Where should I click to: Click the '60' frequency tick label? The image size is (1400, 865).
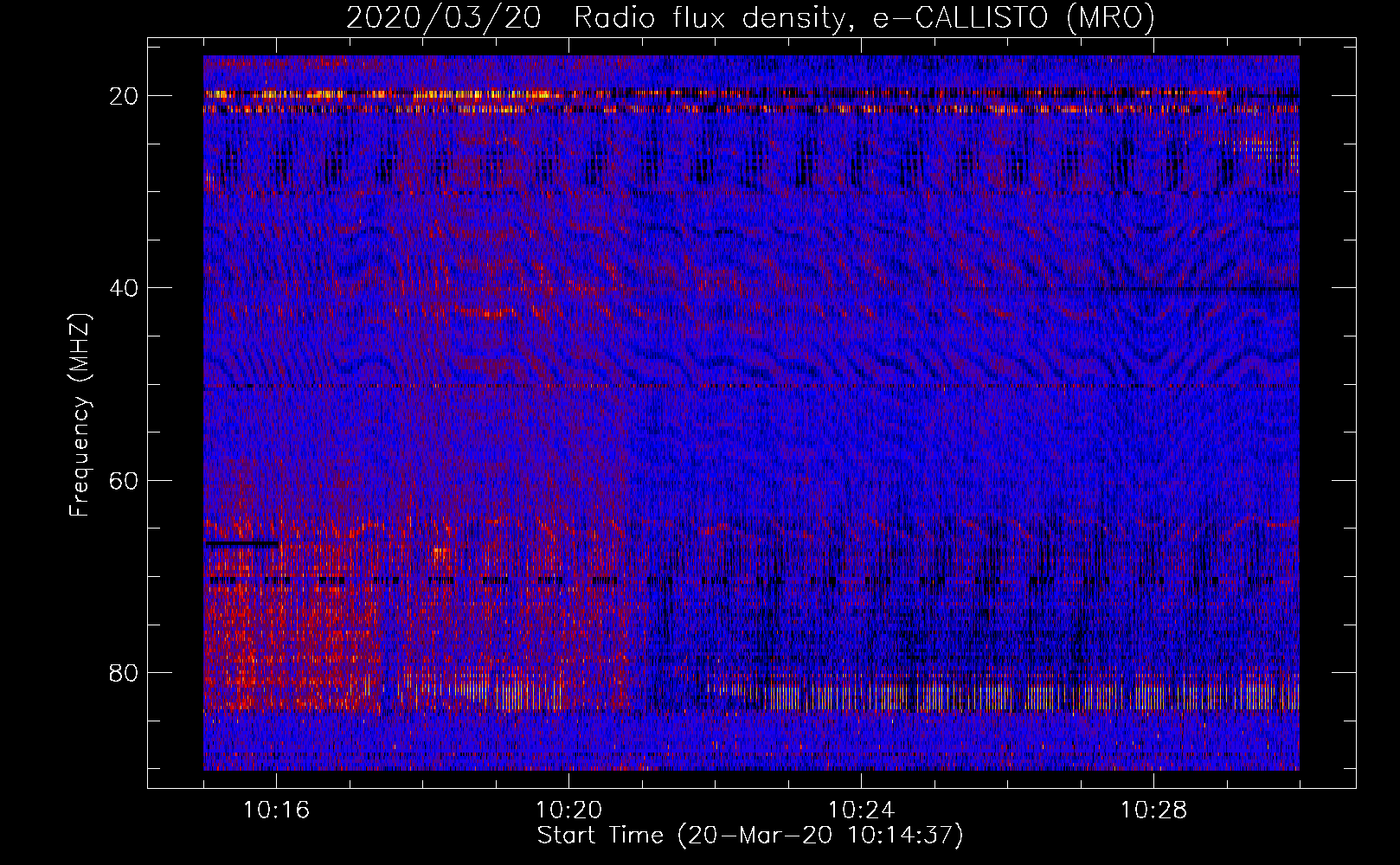125,480
